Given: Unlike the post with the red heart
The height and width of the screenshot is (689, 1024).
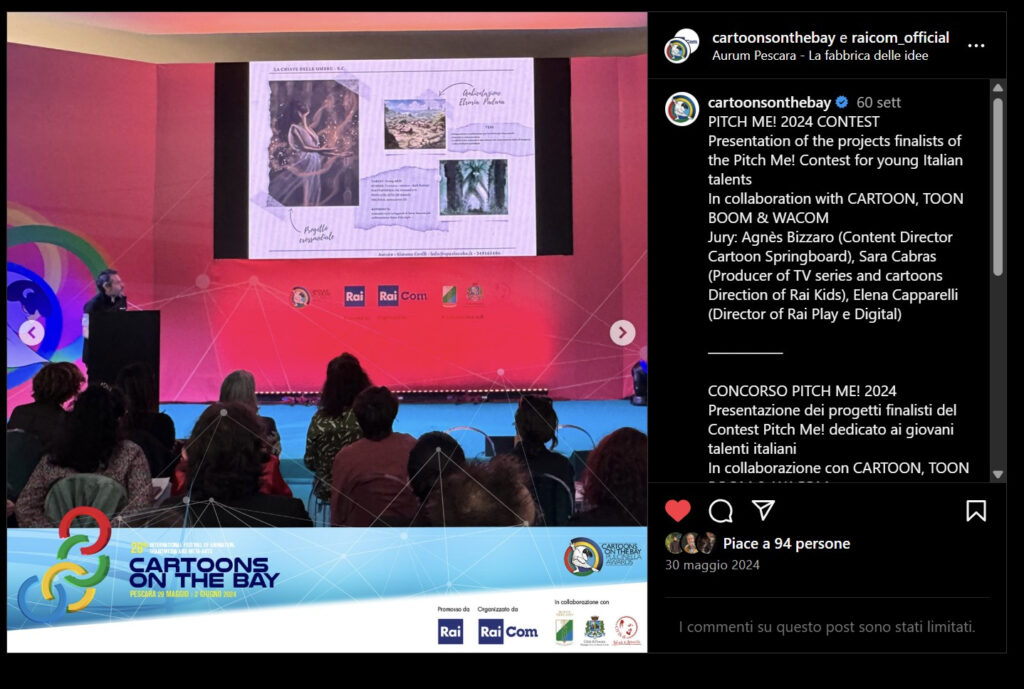Looking at the screenshot, I should (678, 511).
